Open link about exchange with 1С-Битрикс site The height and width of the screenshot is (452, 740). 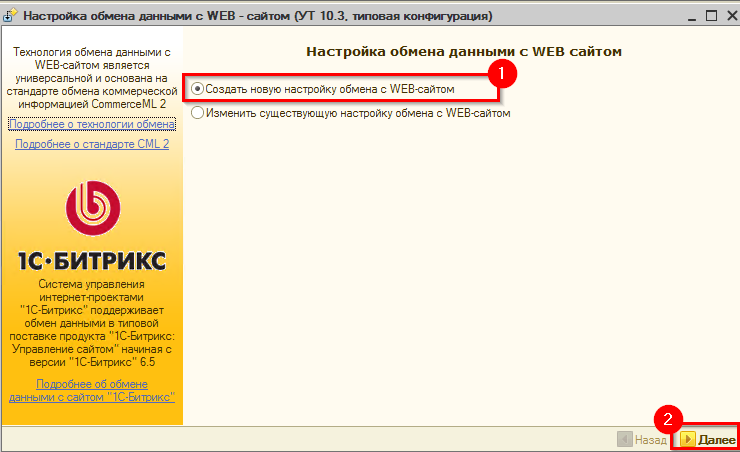tap(92, 390)
